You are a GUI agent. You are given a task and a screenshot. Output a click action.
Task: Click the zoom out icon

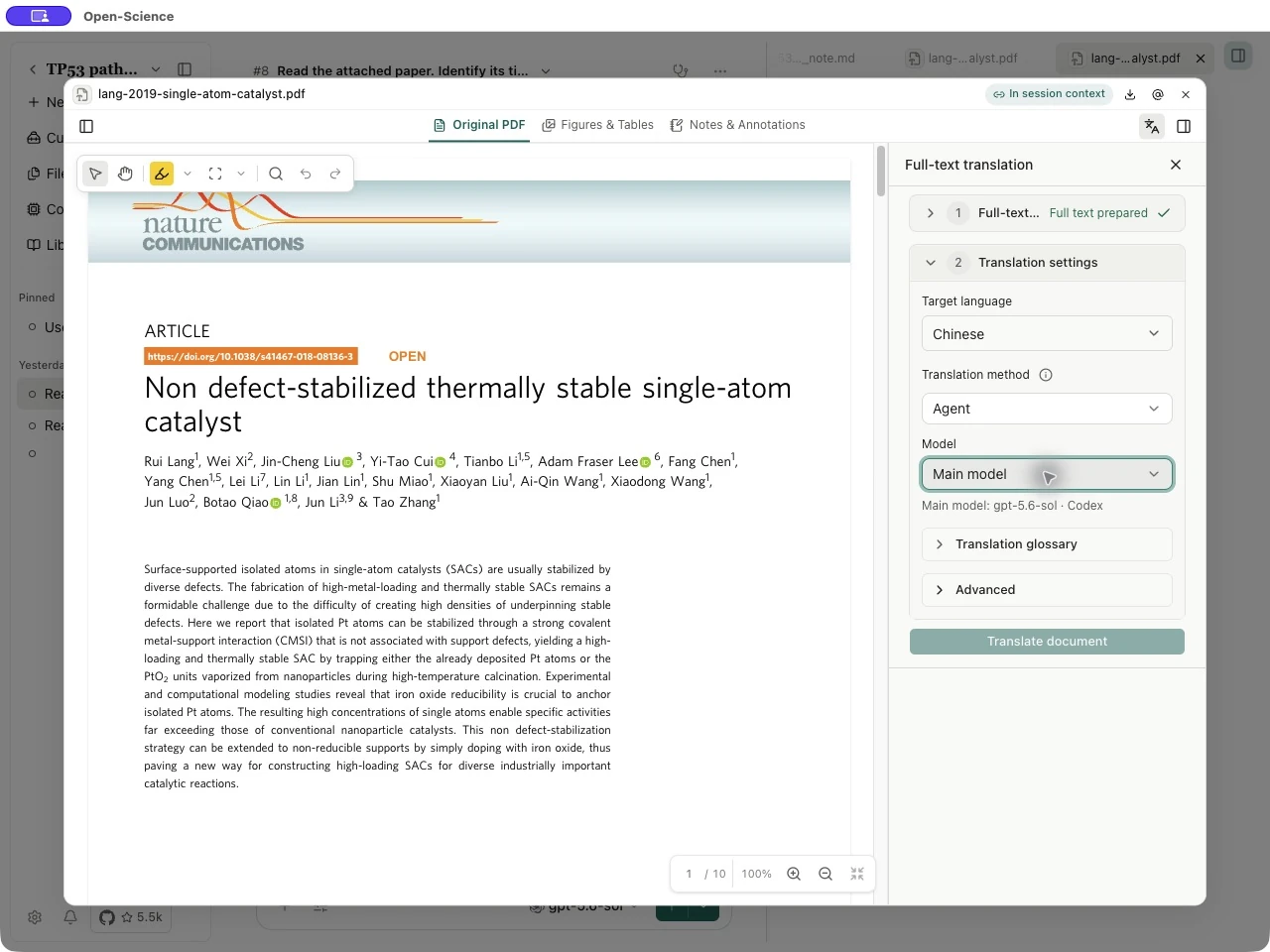pyautogui.click(x=825, y=874)
